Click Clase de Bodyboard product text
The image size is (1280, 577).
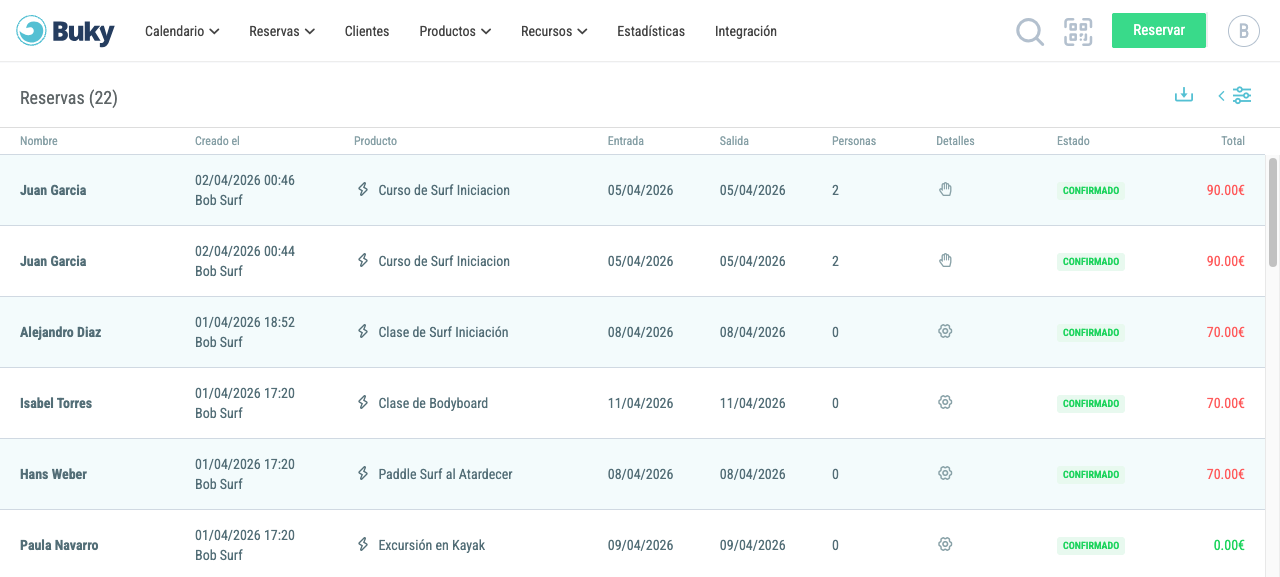433,403
